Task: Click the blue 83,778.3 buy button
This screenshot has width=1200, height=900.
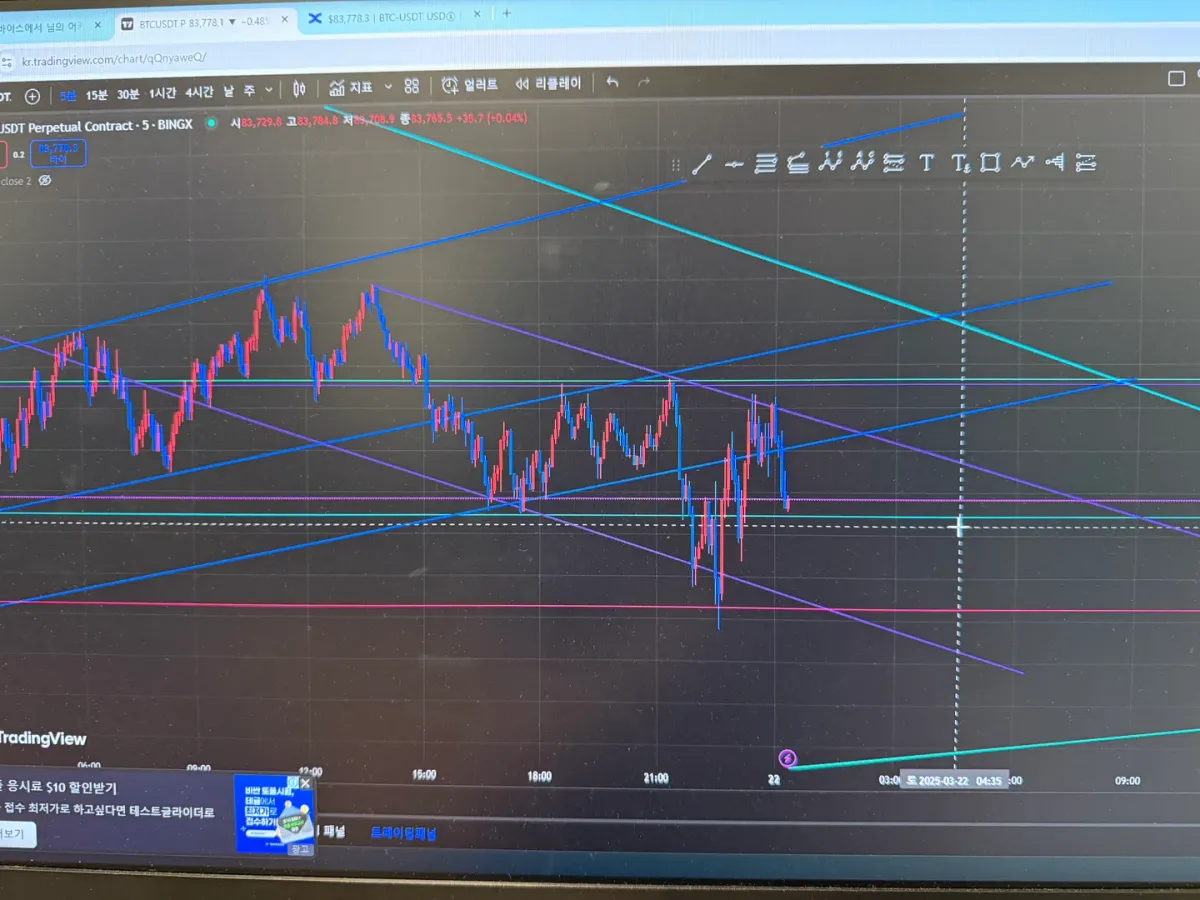Action: pos(58,153)
